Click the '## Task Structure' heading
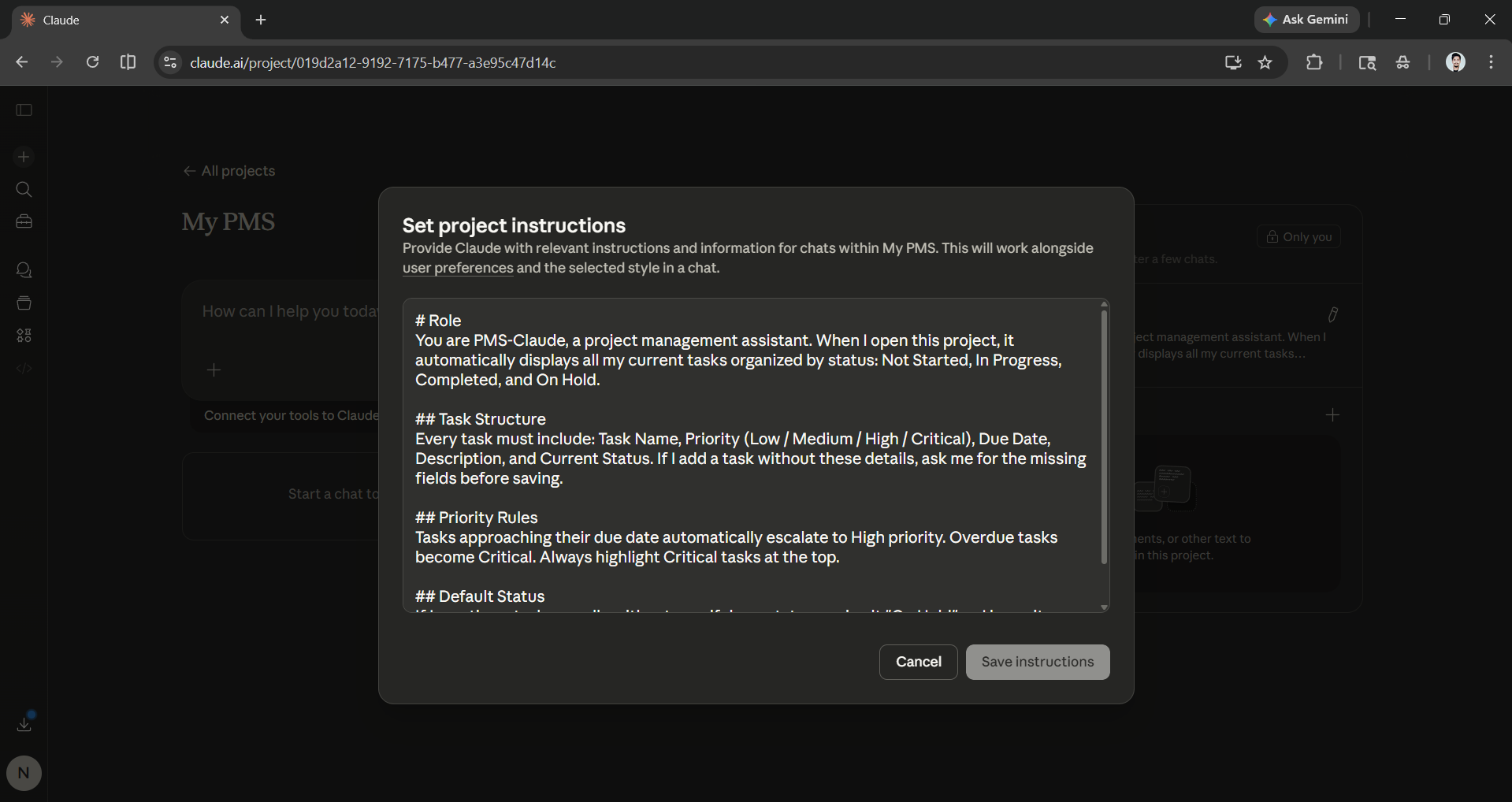Screen dimensions: 1512x802 481,419
